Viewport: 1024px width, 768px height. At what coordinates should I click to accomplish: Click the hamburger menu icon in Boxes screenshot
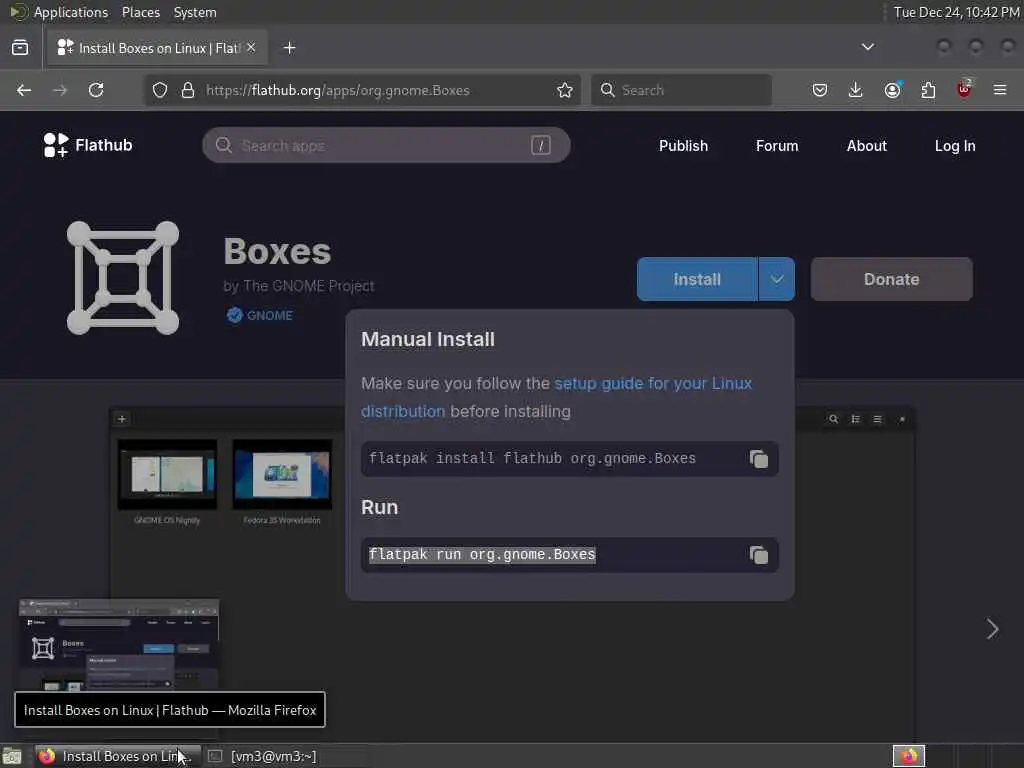(x=878, y=419)
